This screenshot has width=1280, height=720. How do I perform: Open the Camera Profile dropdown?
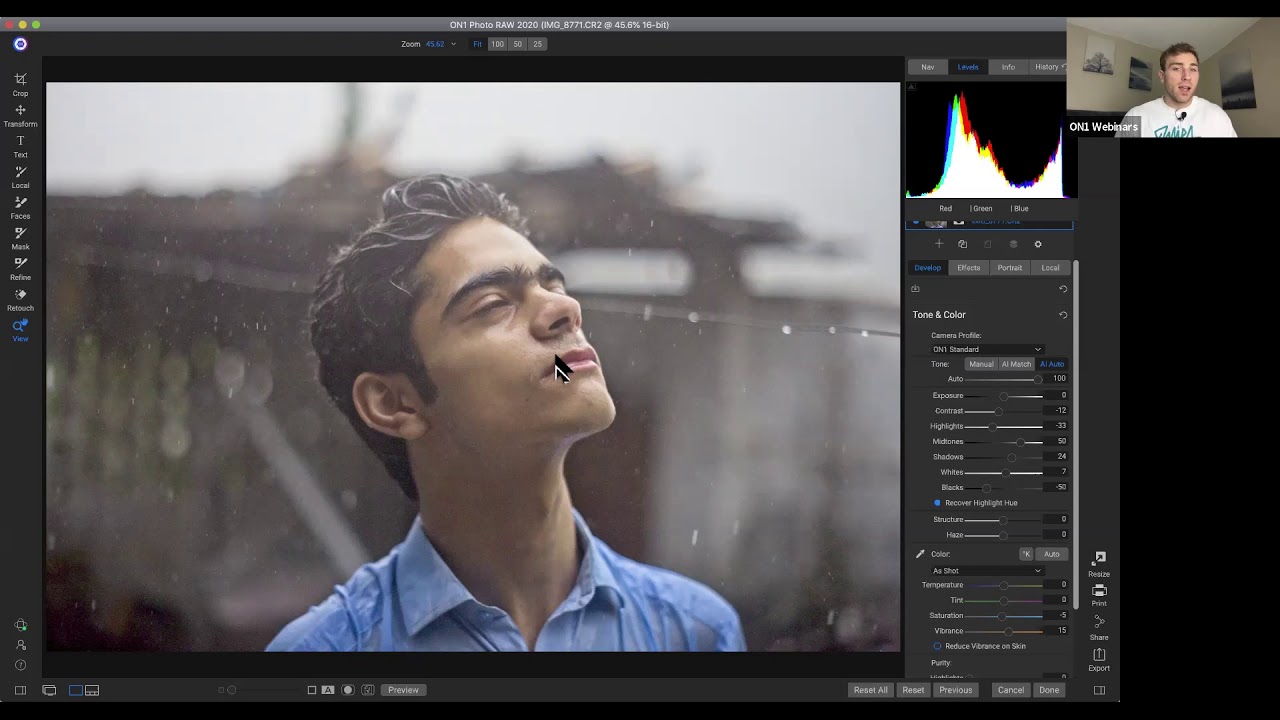point(987,349)
